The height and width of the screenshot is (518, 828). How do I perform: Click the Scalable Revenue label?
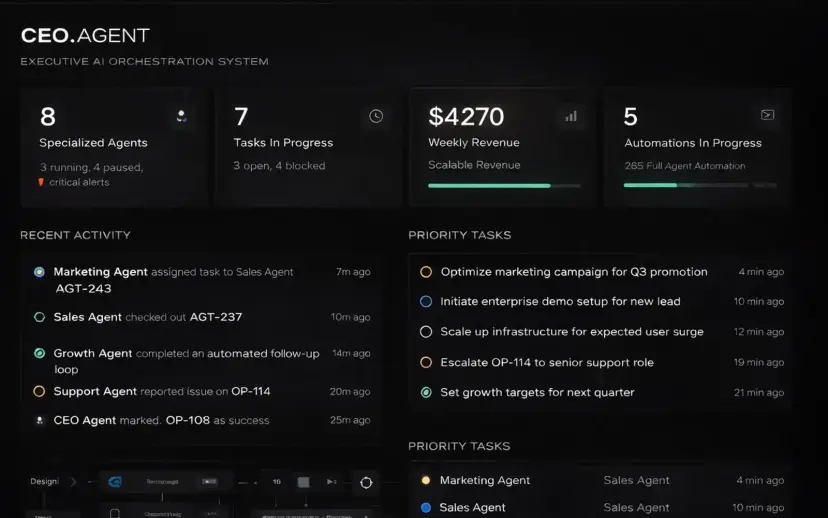tap(474, 165)
